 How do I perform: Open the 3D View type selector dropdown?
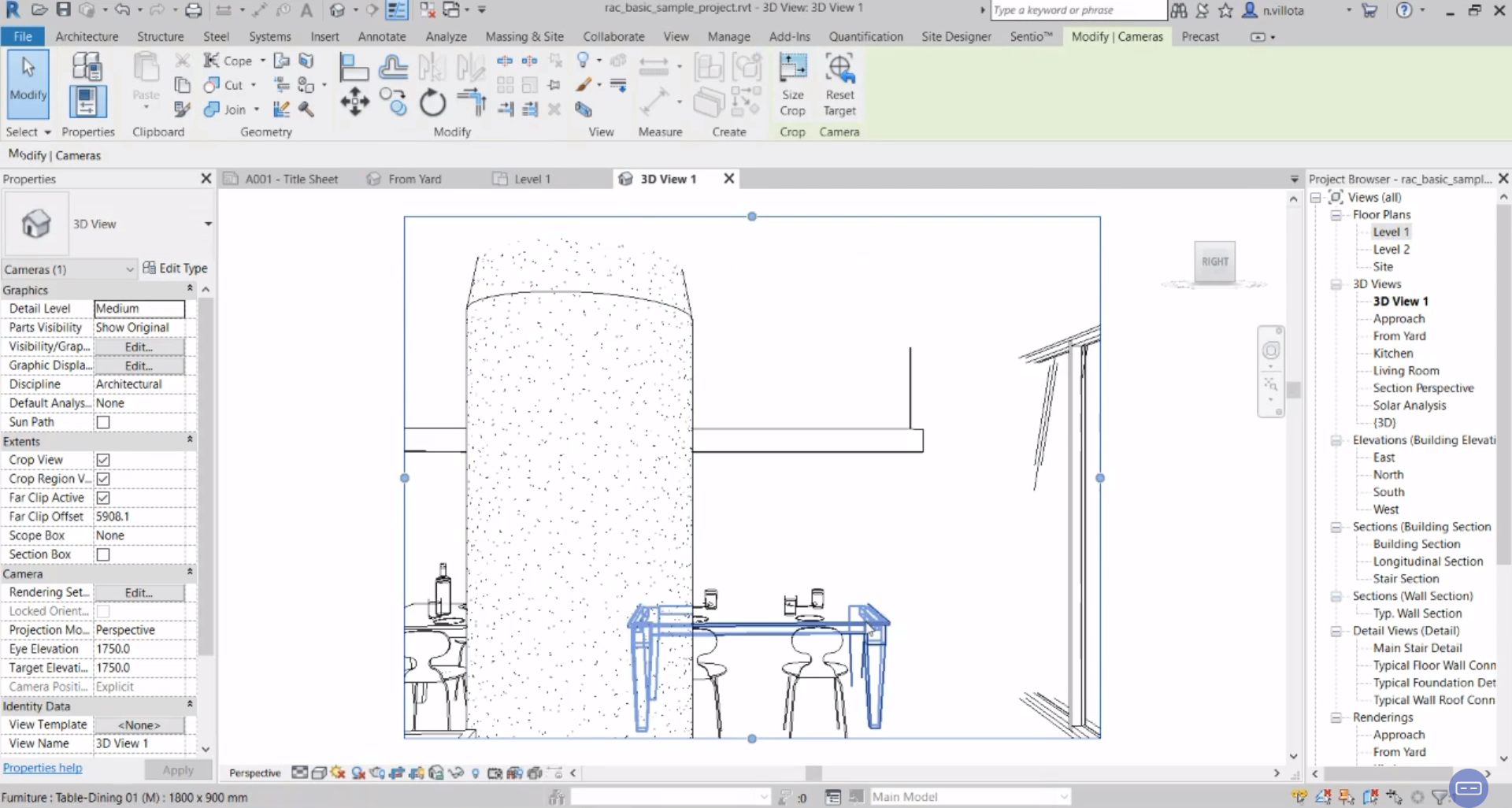tap(208, 224)
